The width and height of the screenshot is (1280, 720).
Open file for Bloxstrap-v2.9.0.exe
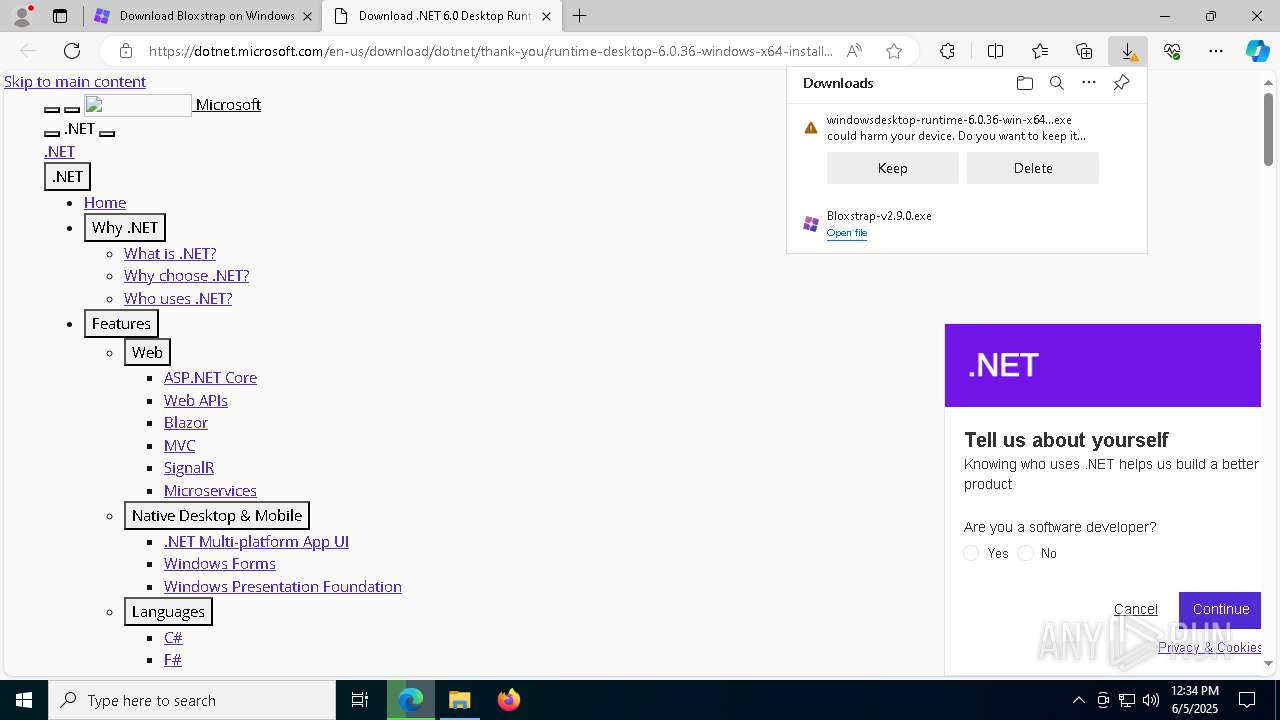[x=847, y=233]
